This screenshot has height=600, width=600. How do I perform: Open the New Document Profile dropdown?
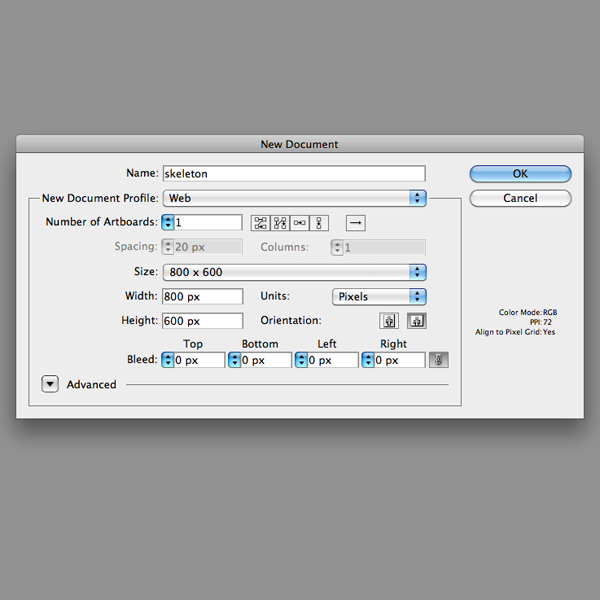(294, 198)
